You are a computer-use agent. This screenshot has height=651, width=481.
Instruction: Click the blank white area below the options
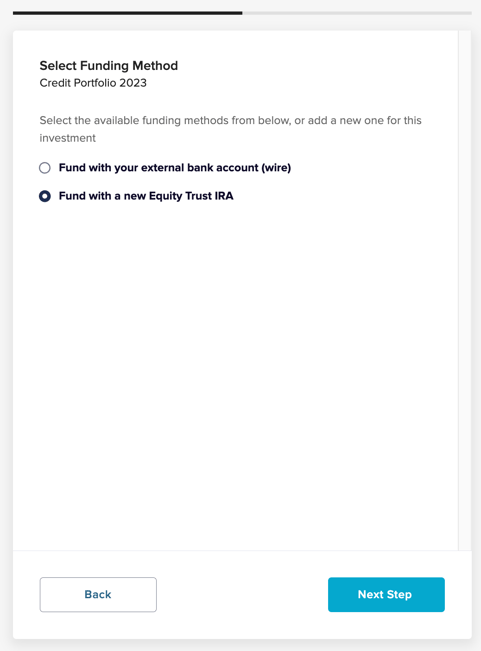[x=235, y=374]
